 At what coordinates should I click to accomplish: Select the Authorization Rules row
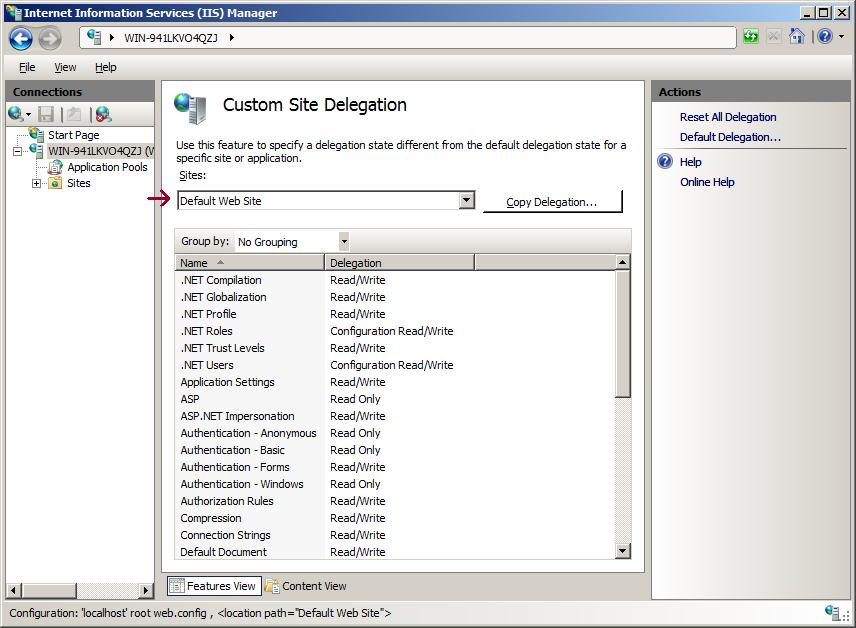pyautogui.click(x=395, y=501)
